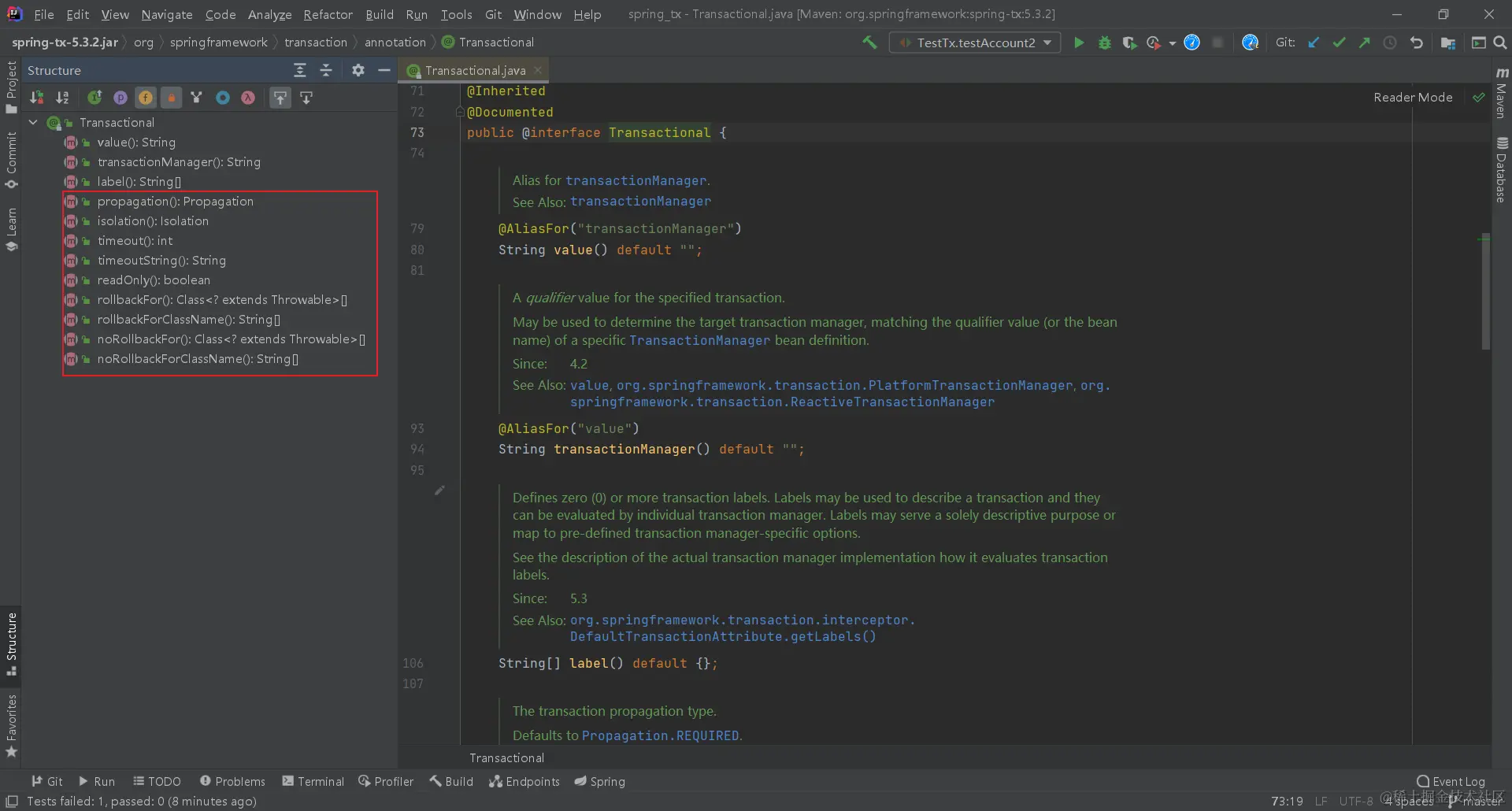The height and width of the screenshot is (811, 1512).
Task: Click the fold toggle at @Documented line
Action: 460,112
